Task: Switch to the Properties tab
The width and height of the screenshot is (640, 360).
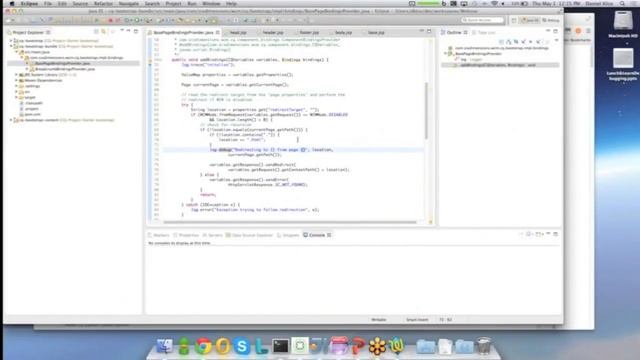Action: [x=186, y=235]
